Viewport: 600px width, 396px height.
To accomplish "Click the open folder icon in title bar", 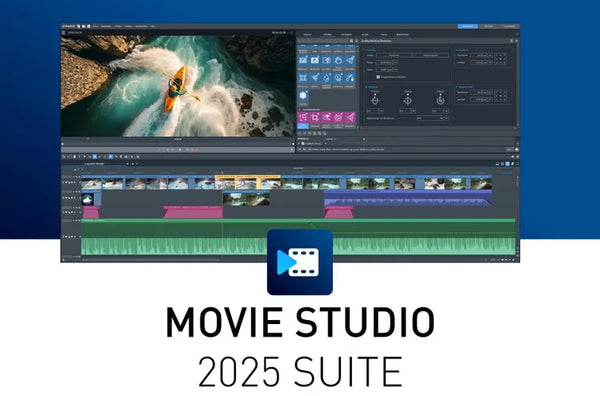I will click(84, 26).
